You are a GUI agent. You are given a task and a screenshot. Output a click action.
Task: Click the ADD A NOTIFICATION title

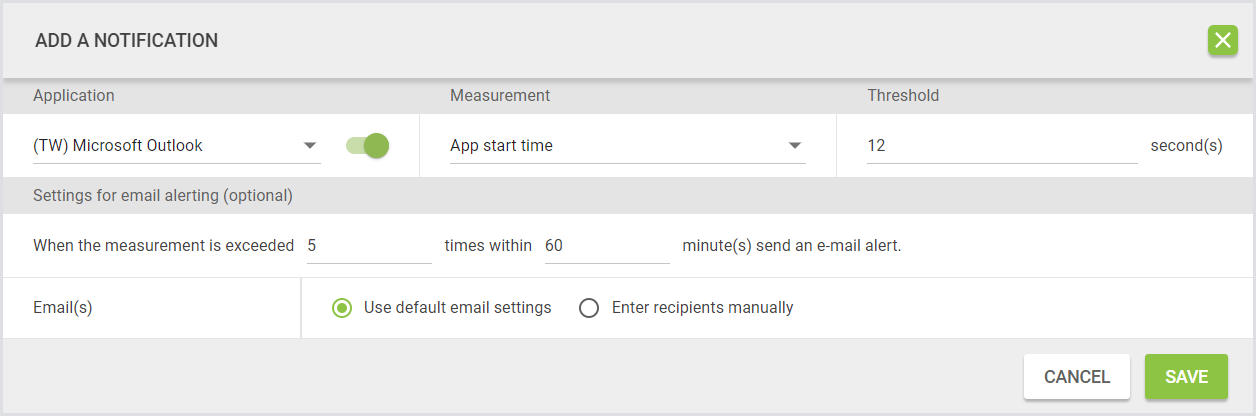pos(127,41)
